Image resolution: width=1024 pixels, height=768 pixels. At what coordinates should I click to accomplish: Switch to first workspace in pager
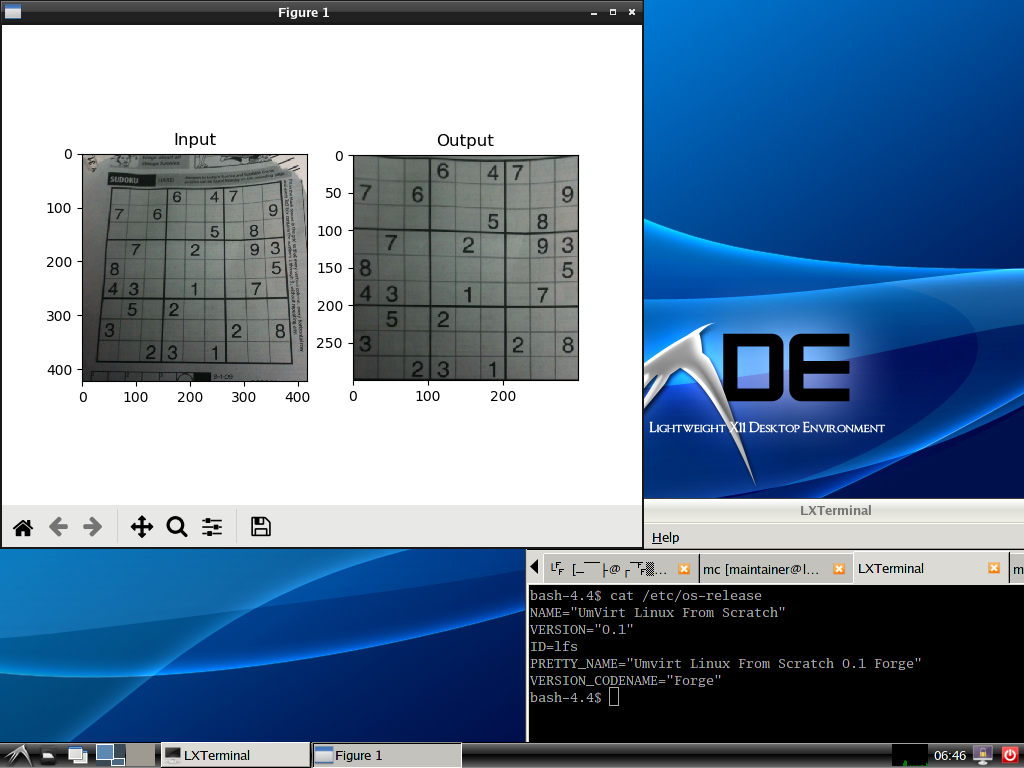[110, 755]
